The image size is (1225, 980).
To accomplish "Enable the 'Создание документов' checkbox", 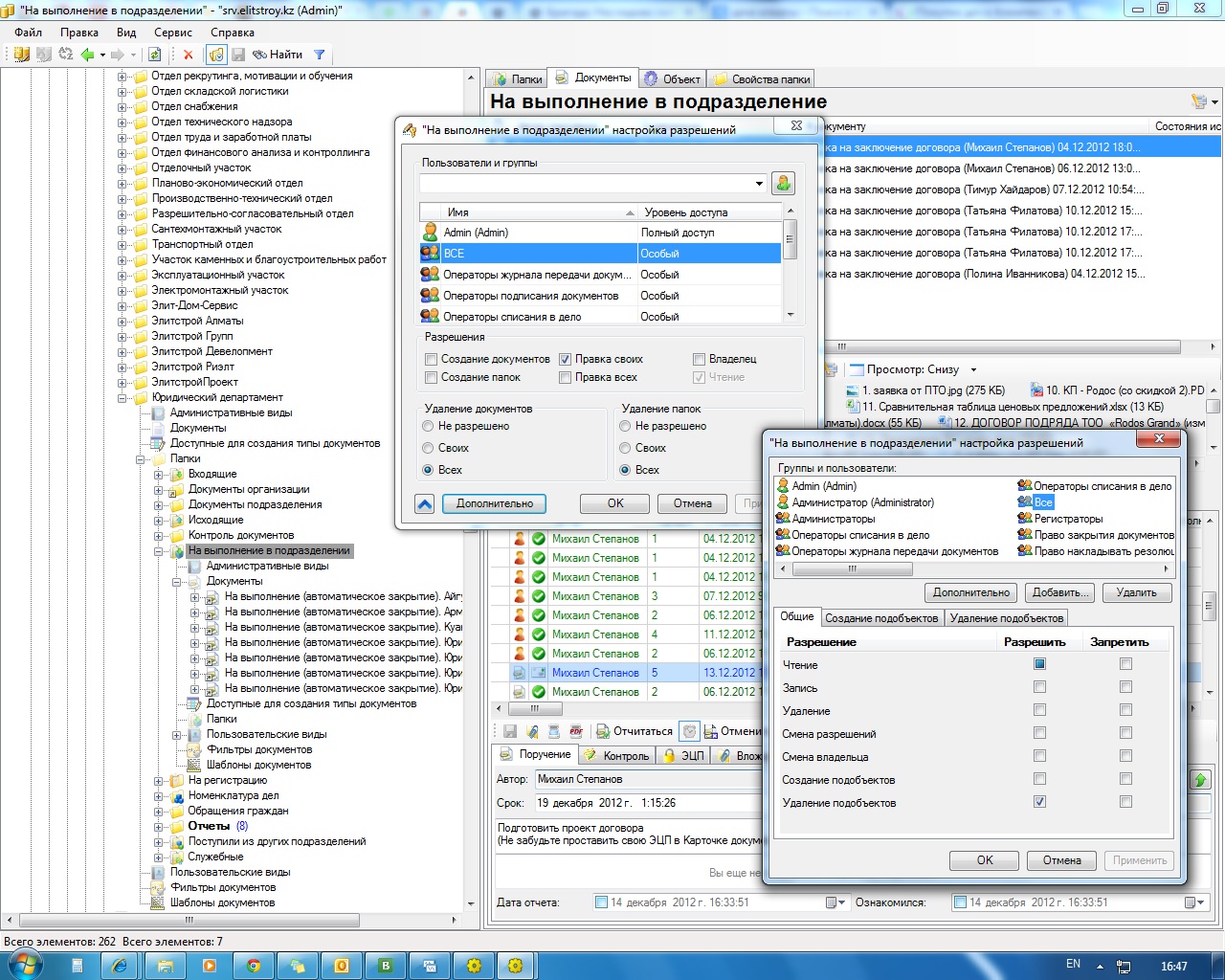I will pyautogui.click(x=431, y=359).
